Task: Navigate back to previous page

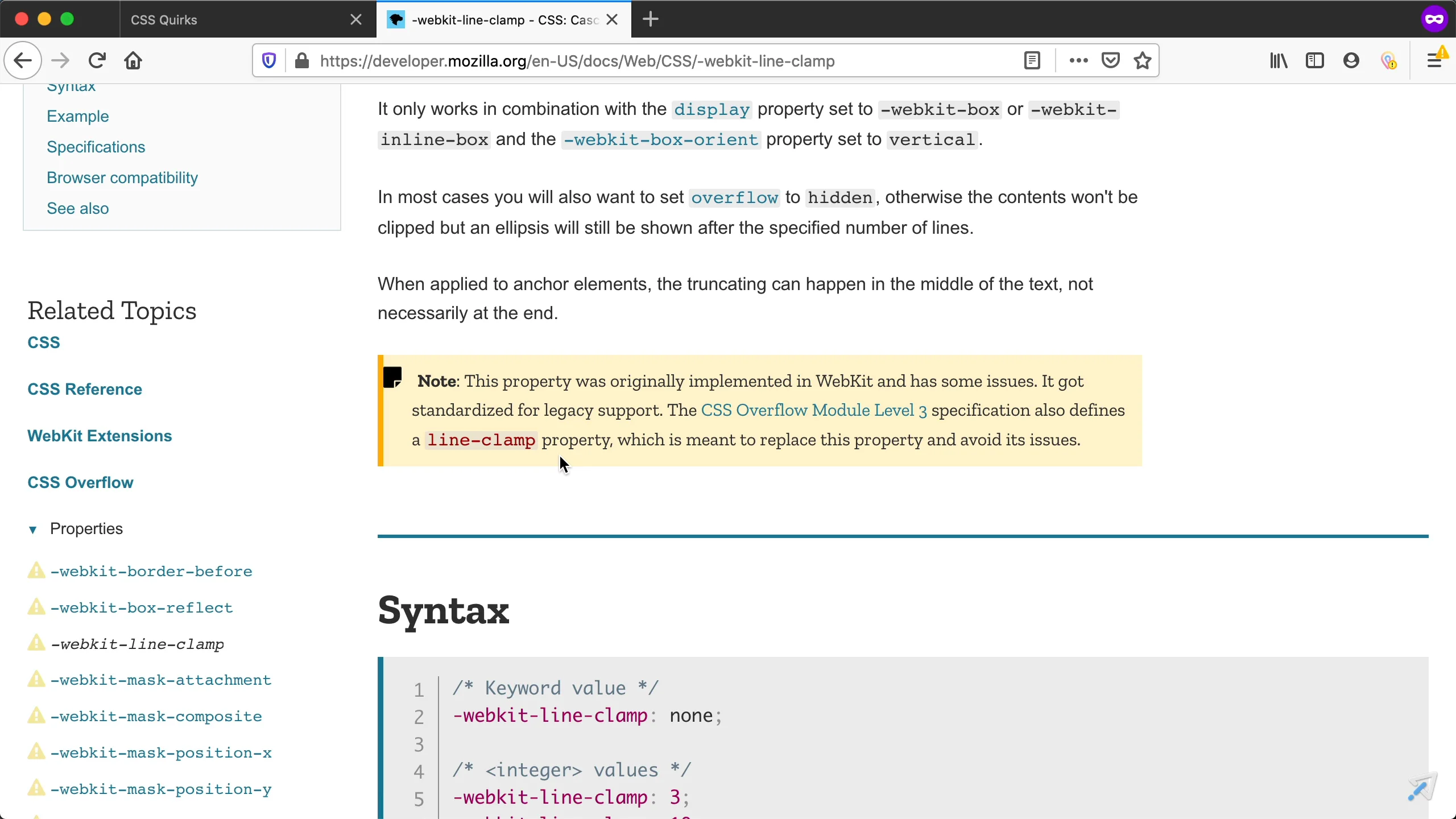Action: pos(23,60)
